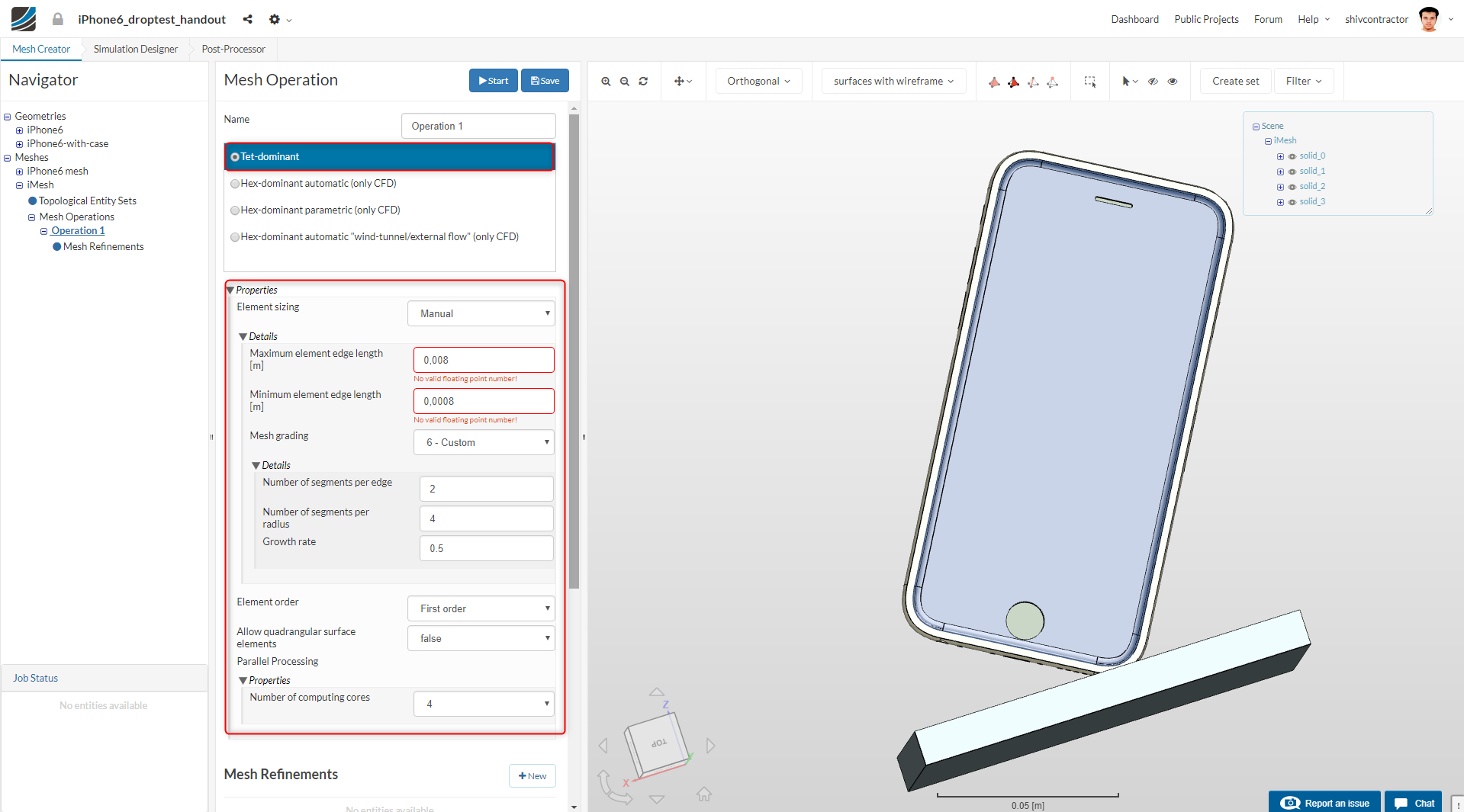Switch to the Mesh Creator tab
The height and width of the screenshot is (812, 1464).
(x=41, y=49)
